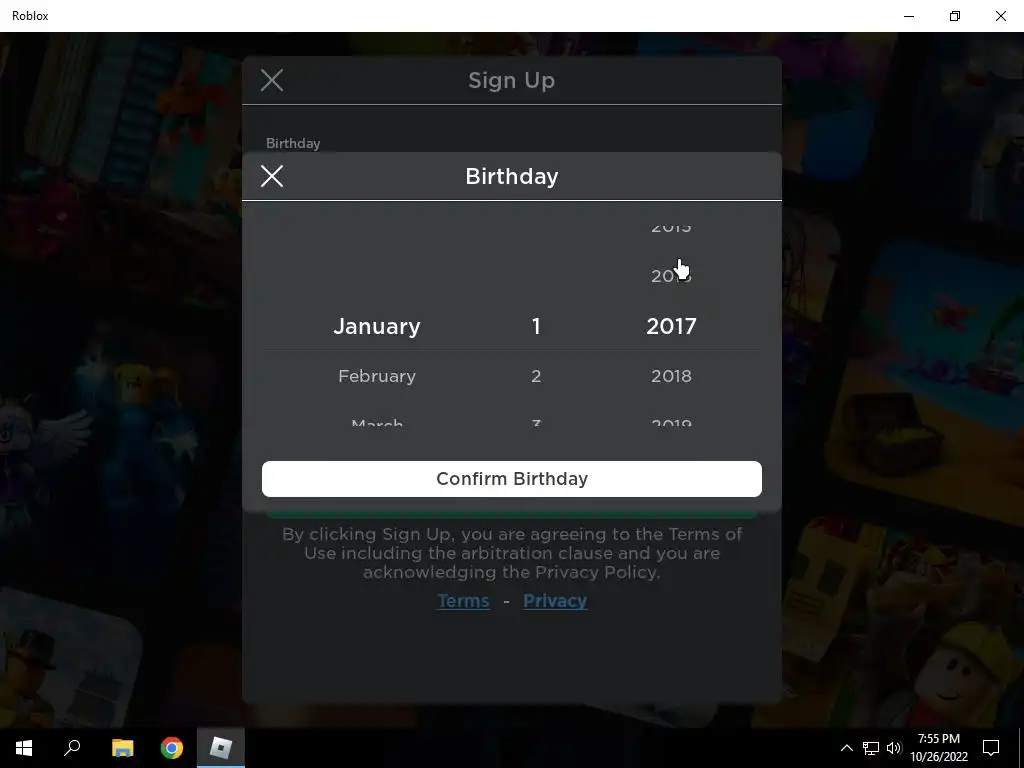Image resolution: width=1024 pixels, height=768 pixels.
Task: Select day 2 in day picker
Action: click(x=536, y=376)
